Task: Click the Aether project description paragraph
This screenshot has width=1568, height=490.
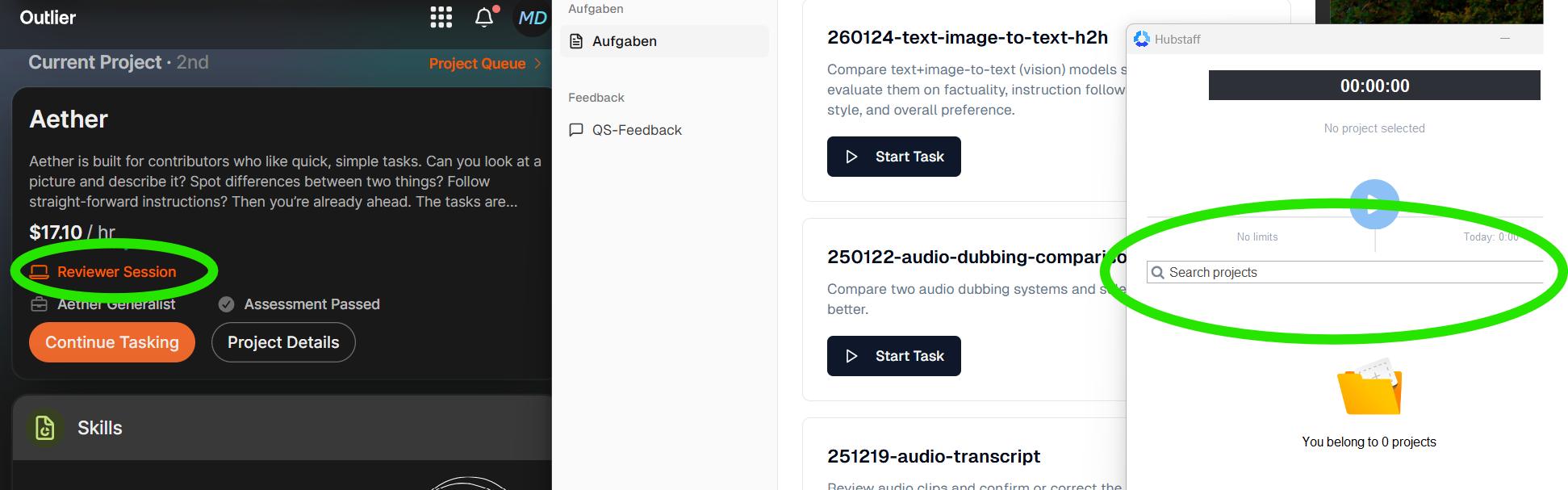Action: (x=285, y=182)
